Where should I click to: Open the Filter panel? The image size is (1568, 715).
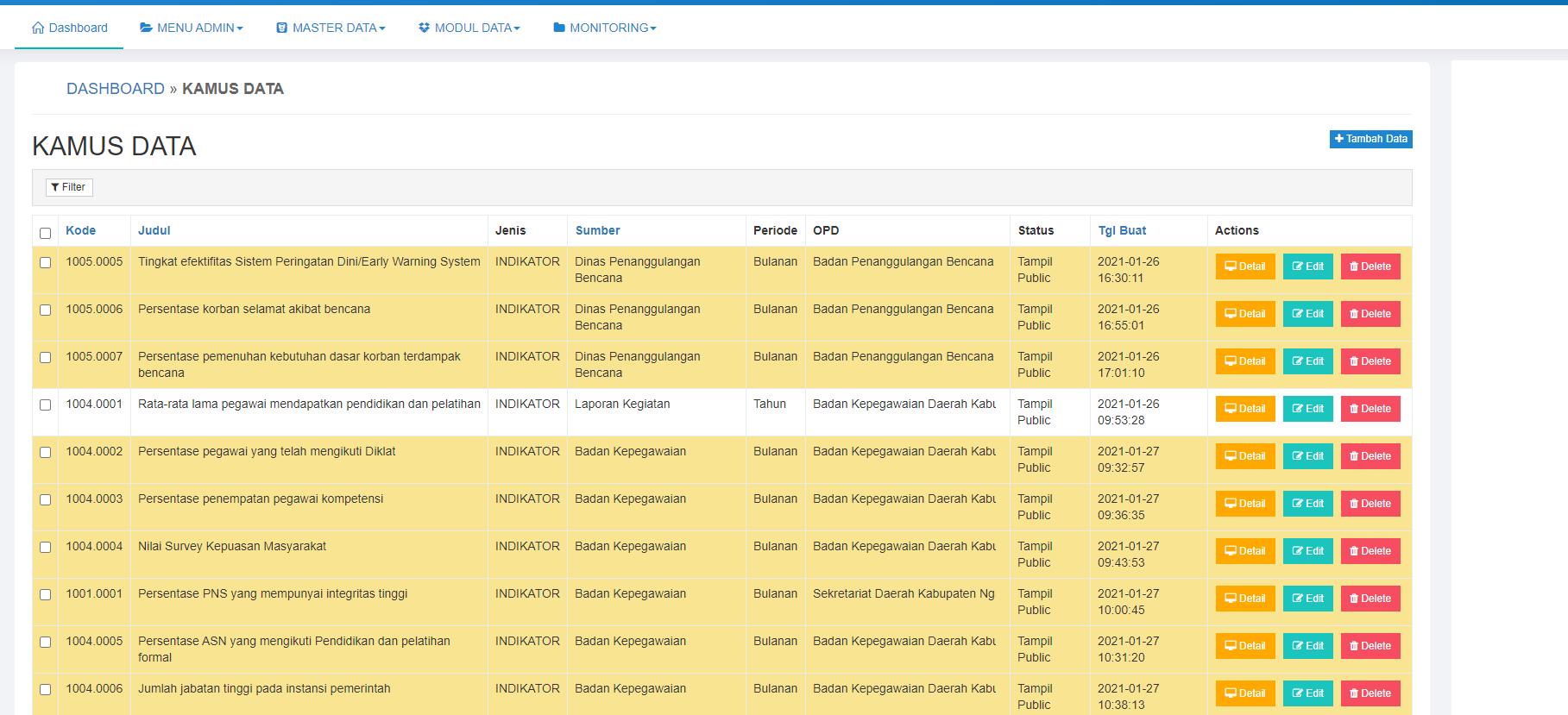click(x=69, y=187)
